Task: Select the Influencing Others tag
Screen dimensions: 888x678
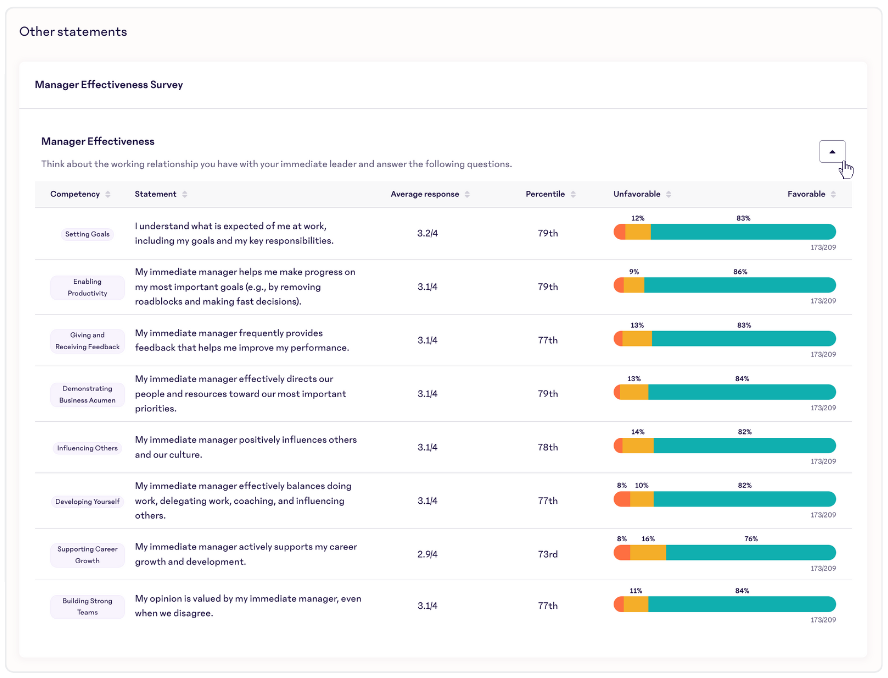Action: (87, 448)
